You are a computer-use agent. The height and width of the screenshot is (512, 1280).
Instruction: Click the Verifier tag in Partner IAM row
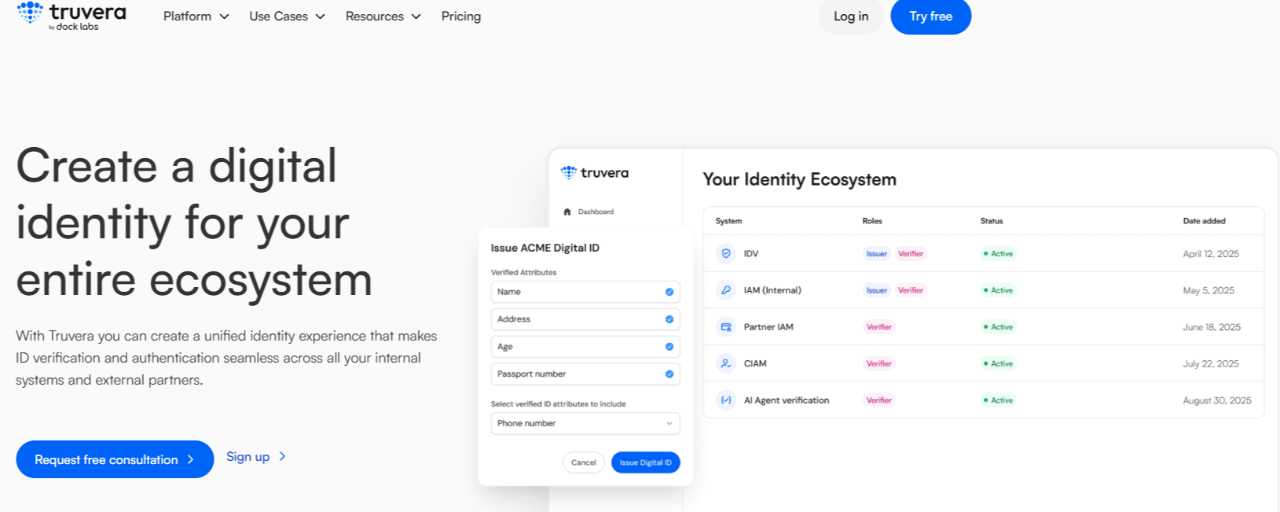pos(879,327)
